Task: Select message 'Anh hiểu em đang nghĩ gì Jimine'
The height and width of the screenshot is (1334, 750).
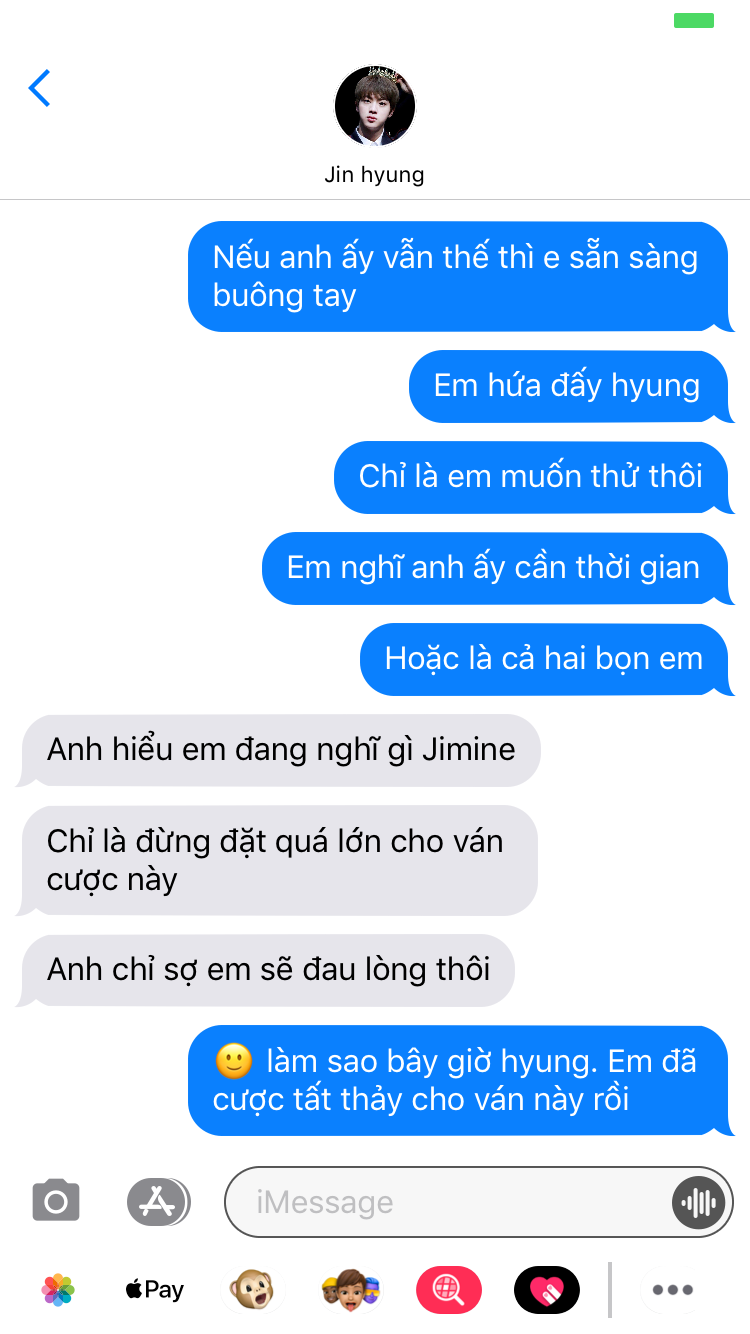Action: pyautogui.click(x=281, y=750)
